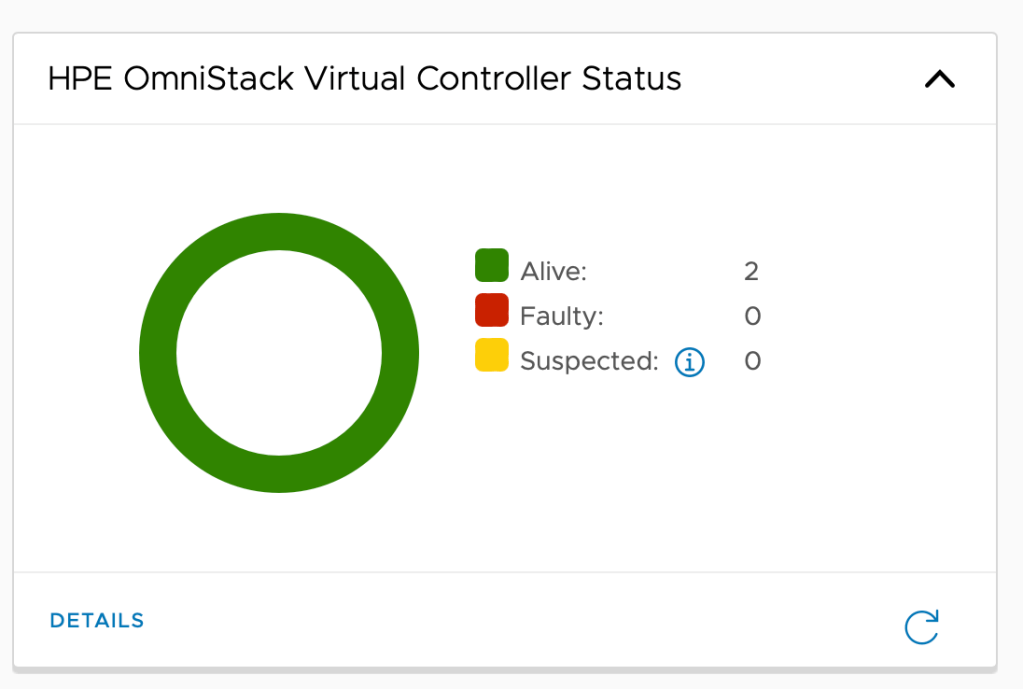Click the white center of the donut chart
This screenshot has width=1023, height=689.
point(279,353)
